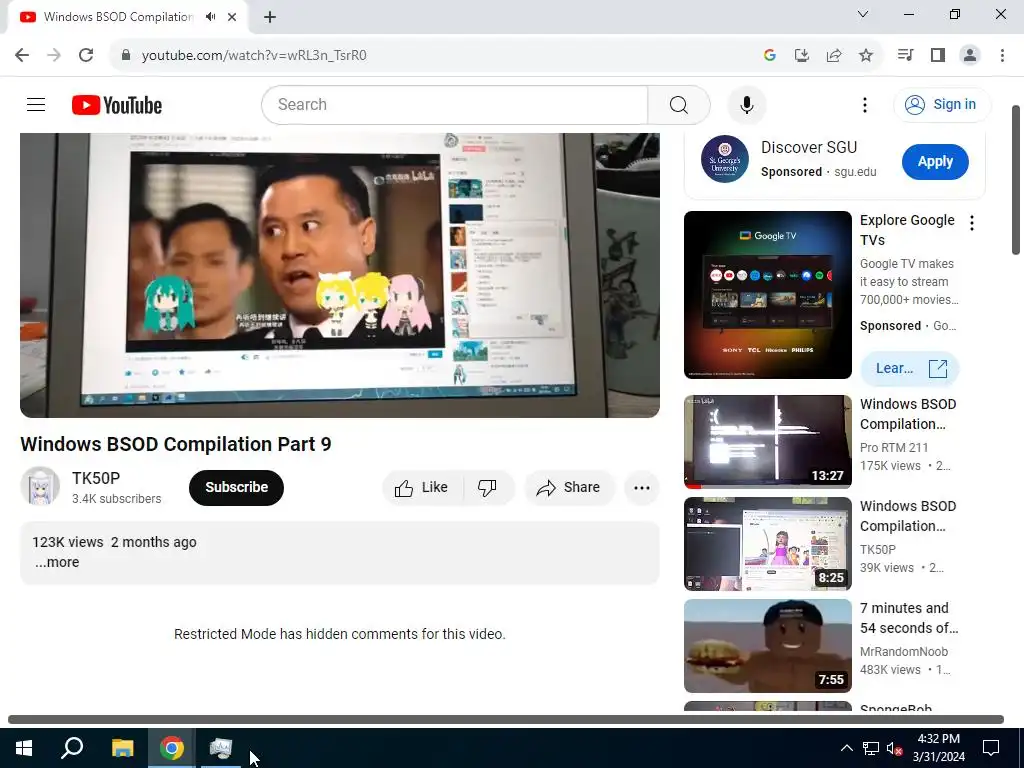Image resolution: width=1024 pixels, height=768 pixels.
Task: Click the horizontal scrollbar
Action: 505,719
